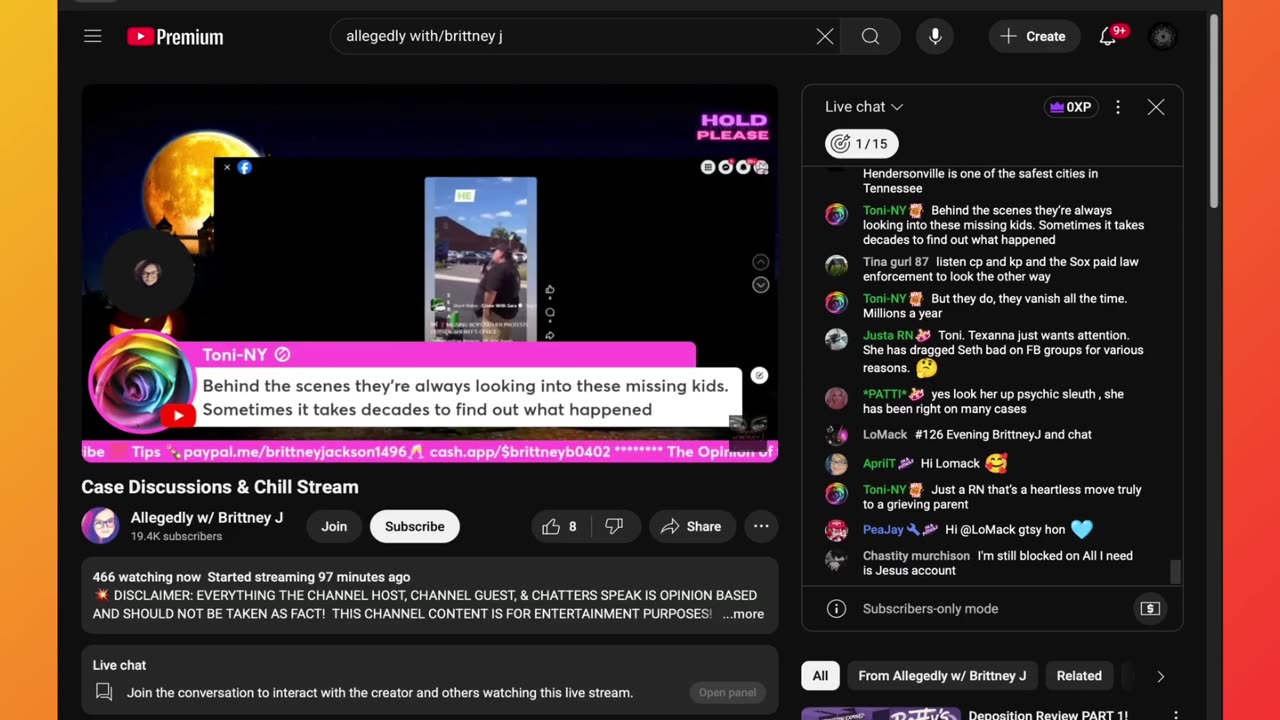Like the video thumbs up
This screenshot has width=1280, height=720.
pyautogui.click(x=561, y=527)
